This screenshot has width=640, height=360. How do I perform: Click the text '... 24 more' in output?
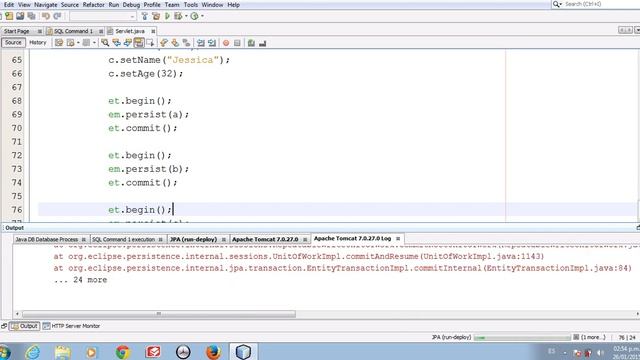(x=80, y=280)
